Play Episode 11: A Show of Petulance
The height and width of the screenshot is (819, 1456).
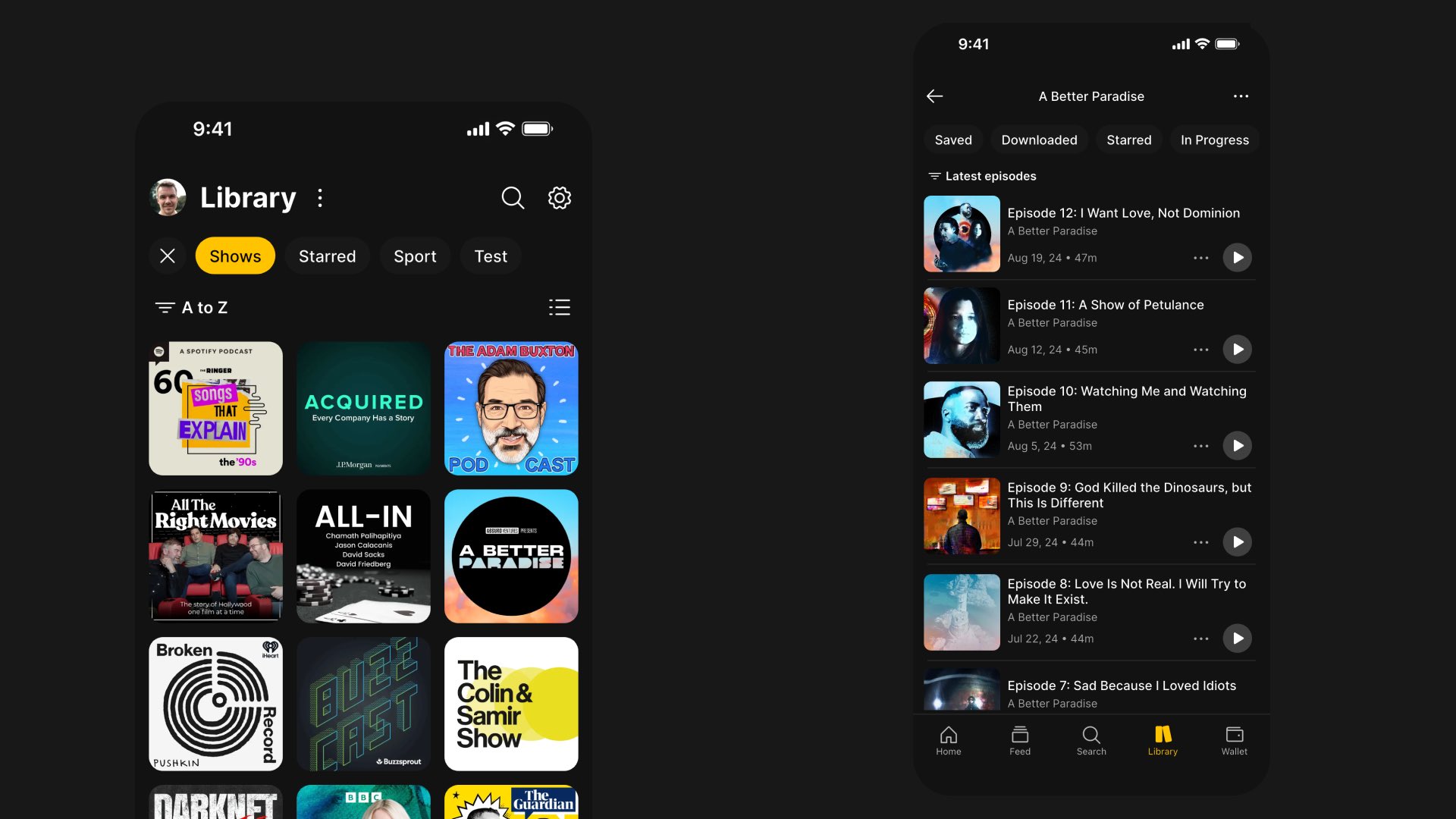tap(1237, 350)
